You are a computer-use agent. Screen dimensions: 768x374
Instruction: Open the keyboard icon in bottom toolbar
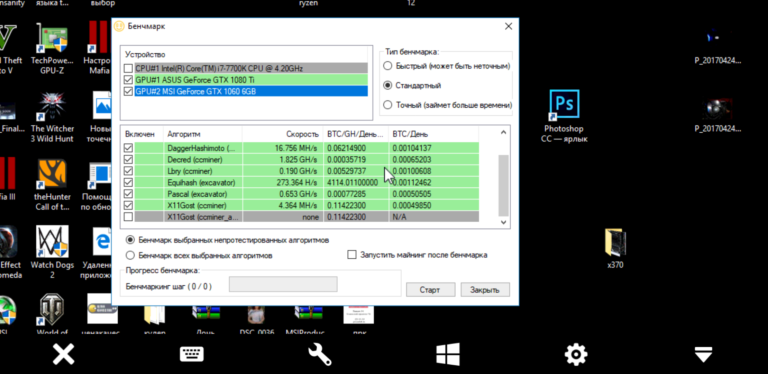pos(192,354)
